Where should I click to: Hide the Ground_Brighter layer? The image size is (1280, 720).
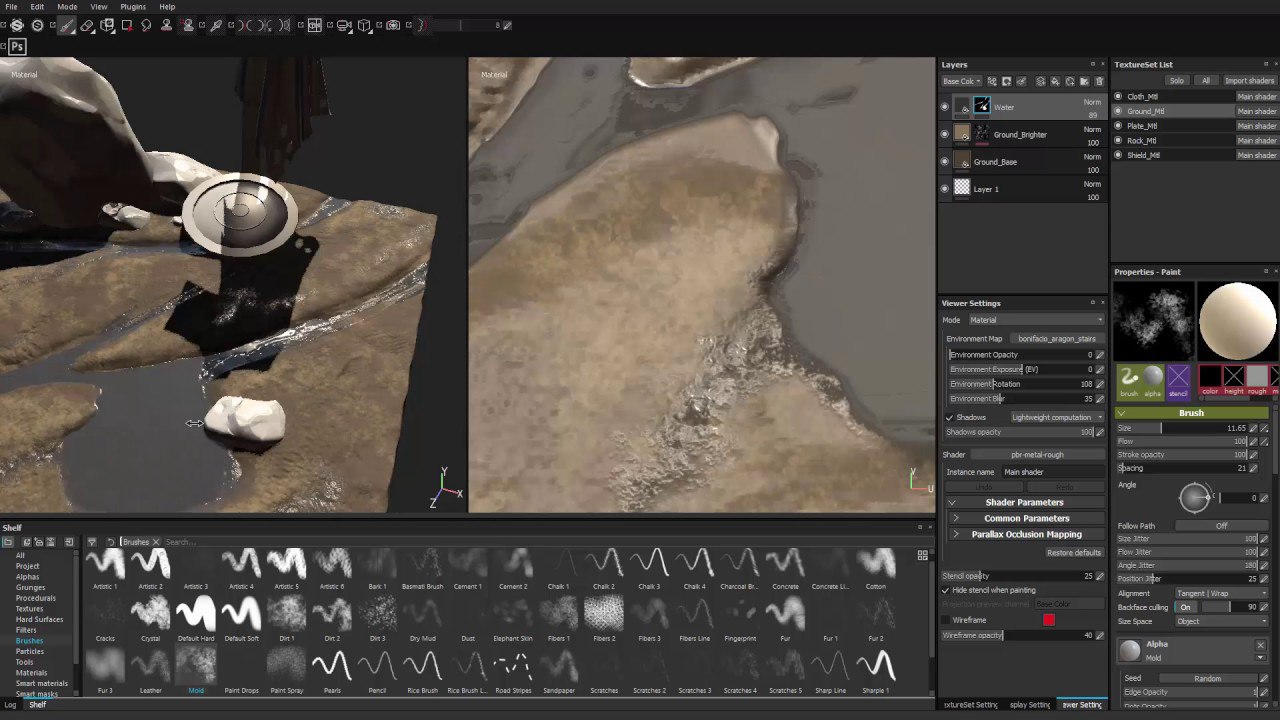click(944, 134)
